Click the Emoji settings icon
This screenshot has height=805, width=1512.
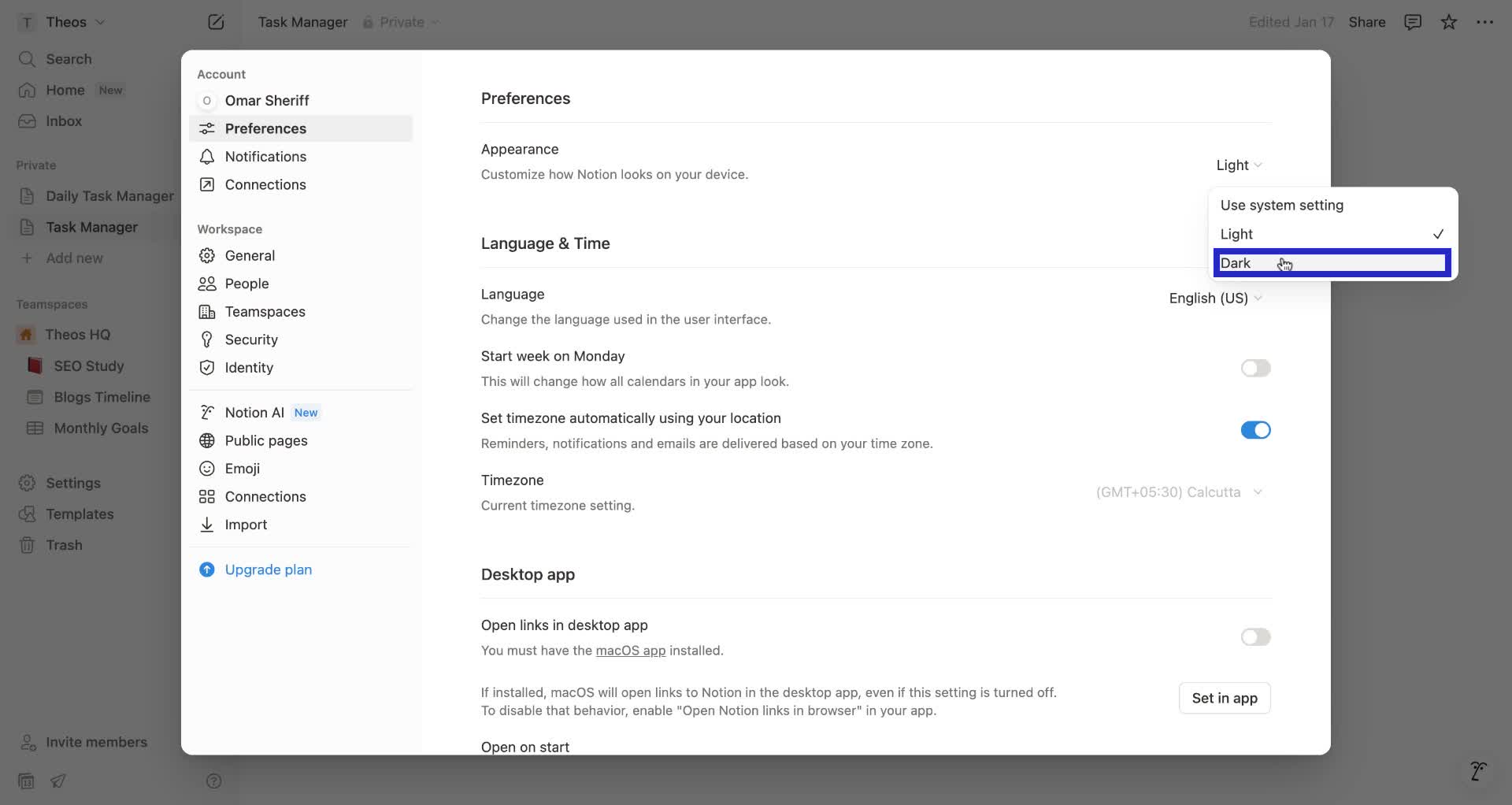pos(206,468)
